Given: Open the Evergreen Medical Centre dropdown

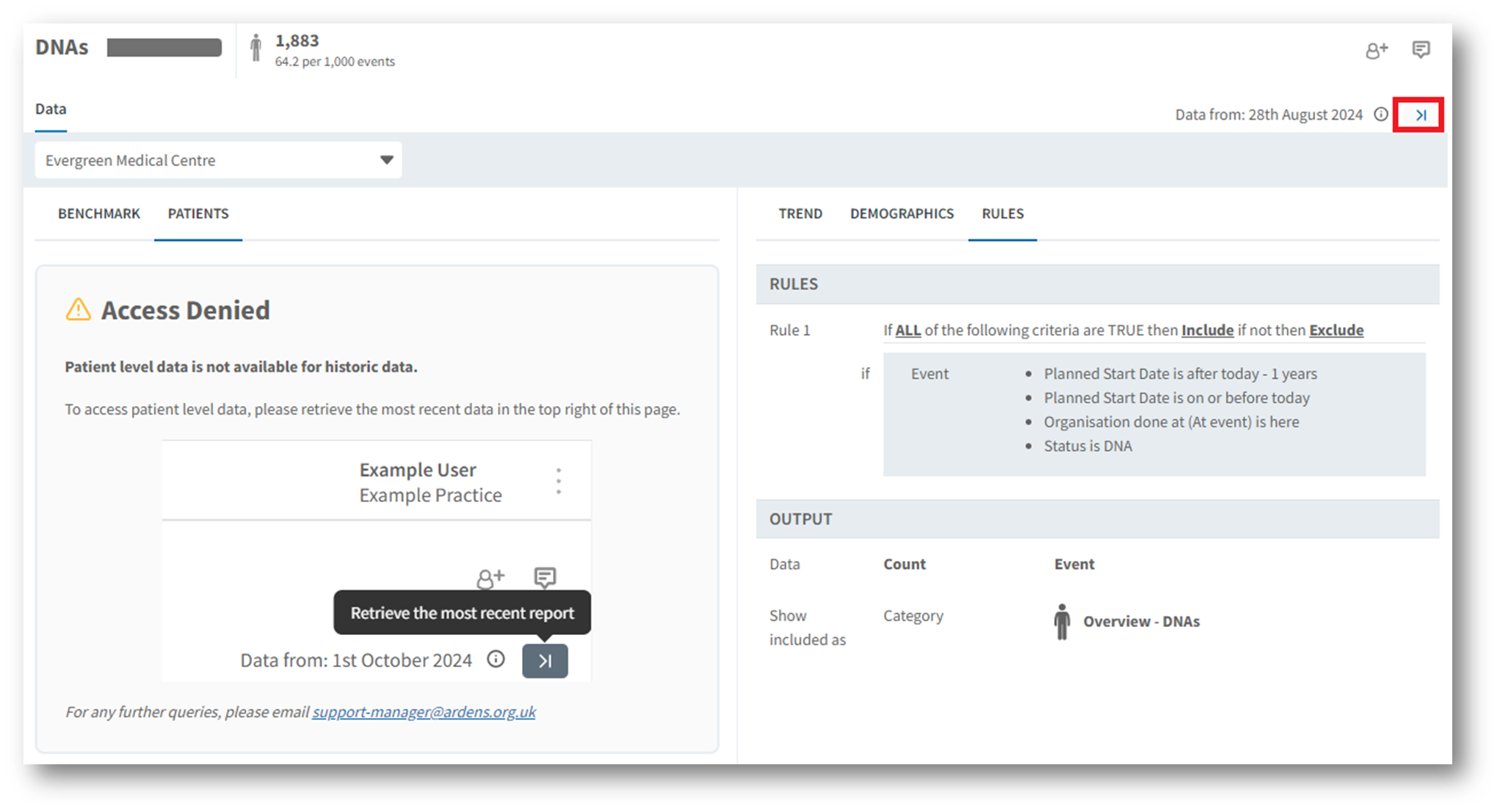Looking at the screenshot, I should pyautogui.click(x=217, y=160).
